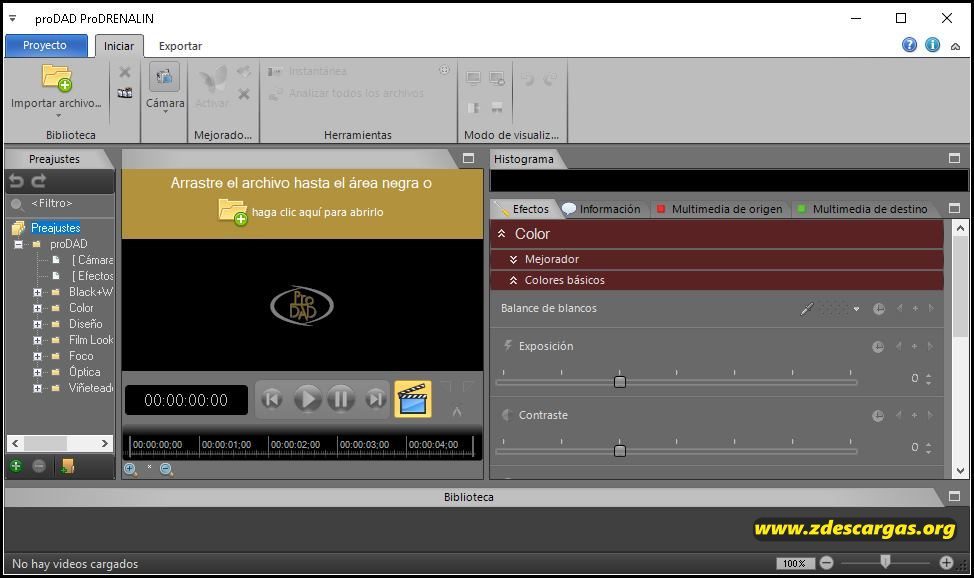Open the Multimedia de destino tab
Viewport: 974px width, 578px height.
863,209
